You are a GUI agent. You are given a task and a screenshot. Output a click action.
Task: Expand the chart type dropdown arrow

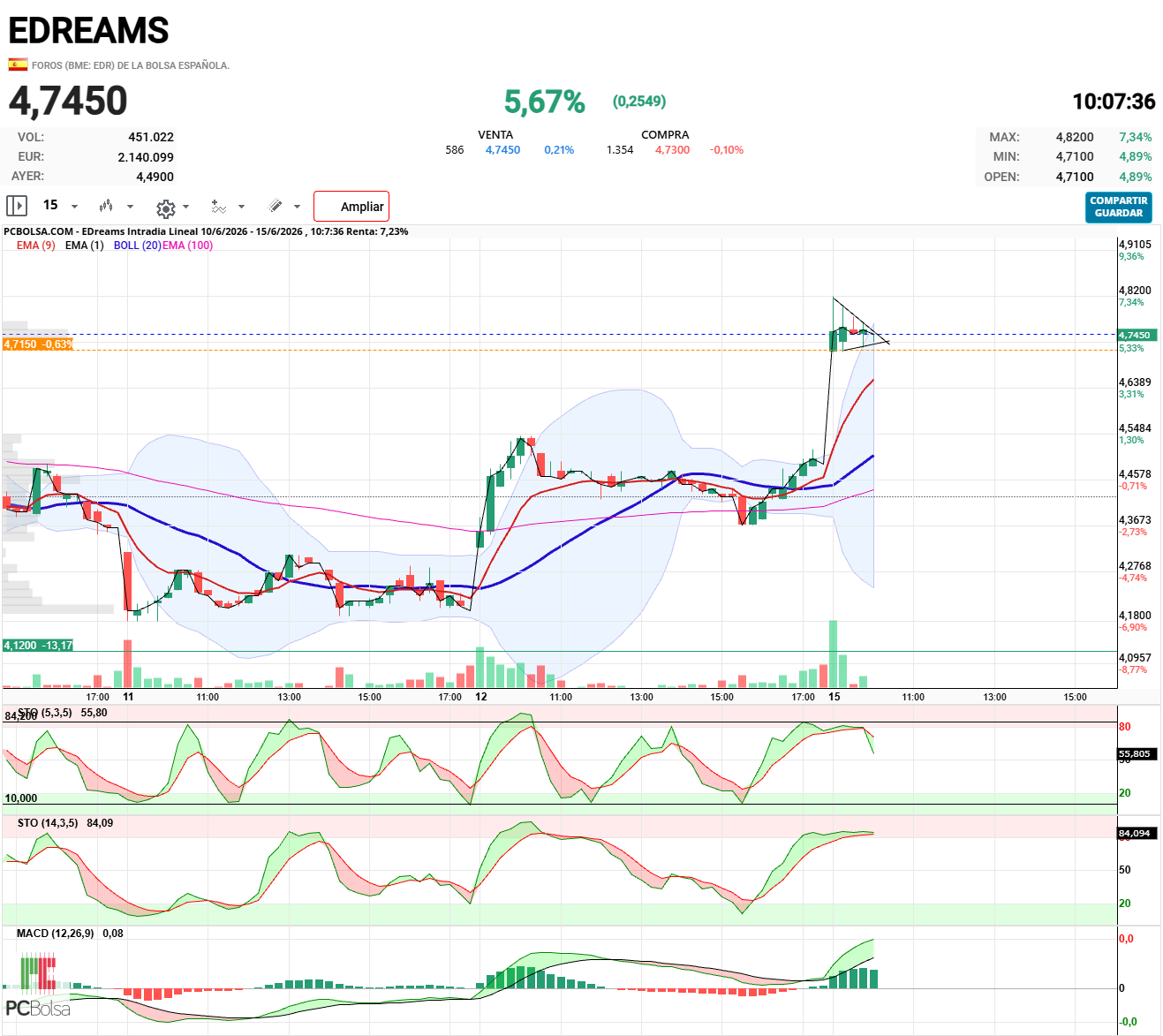click(x=130, y=207)
